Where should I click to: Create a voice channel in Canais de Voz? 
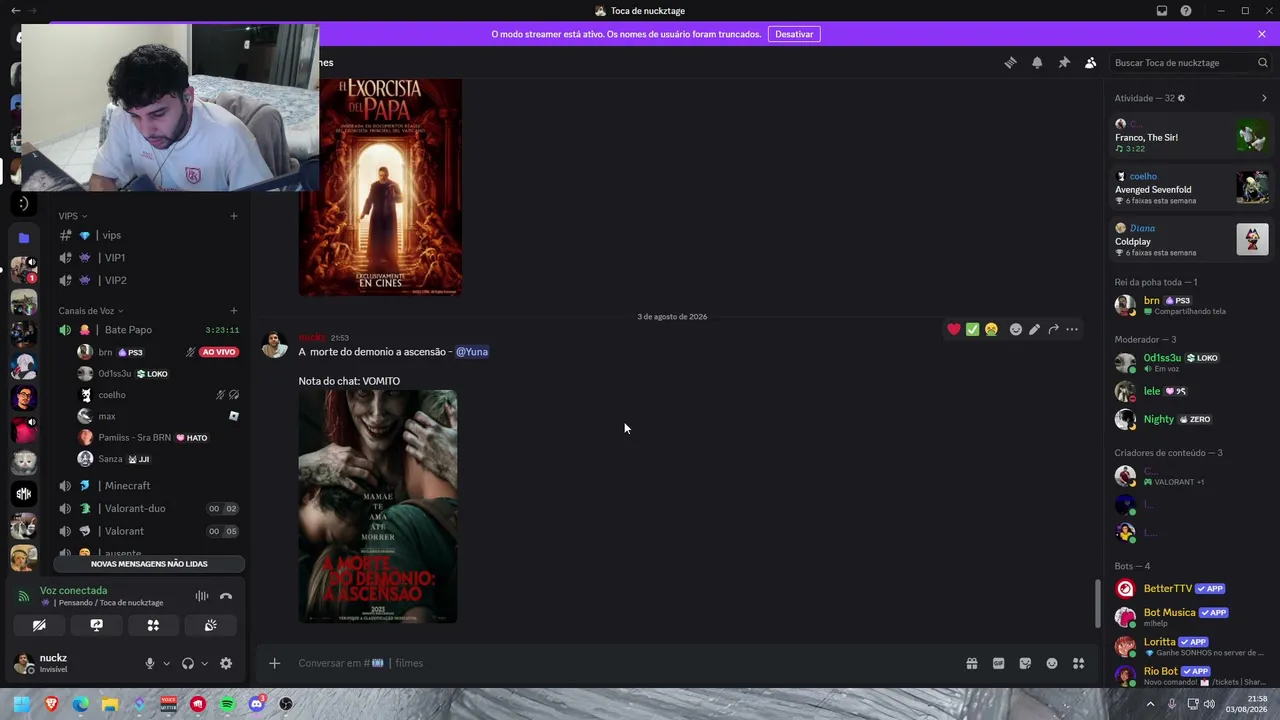tap(234, 311)
